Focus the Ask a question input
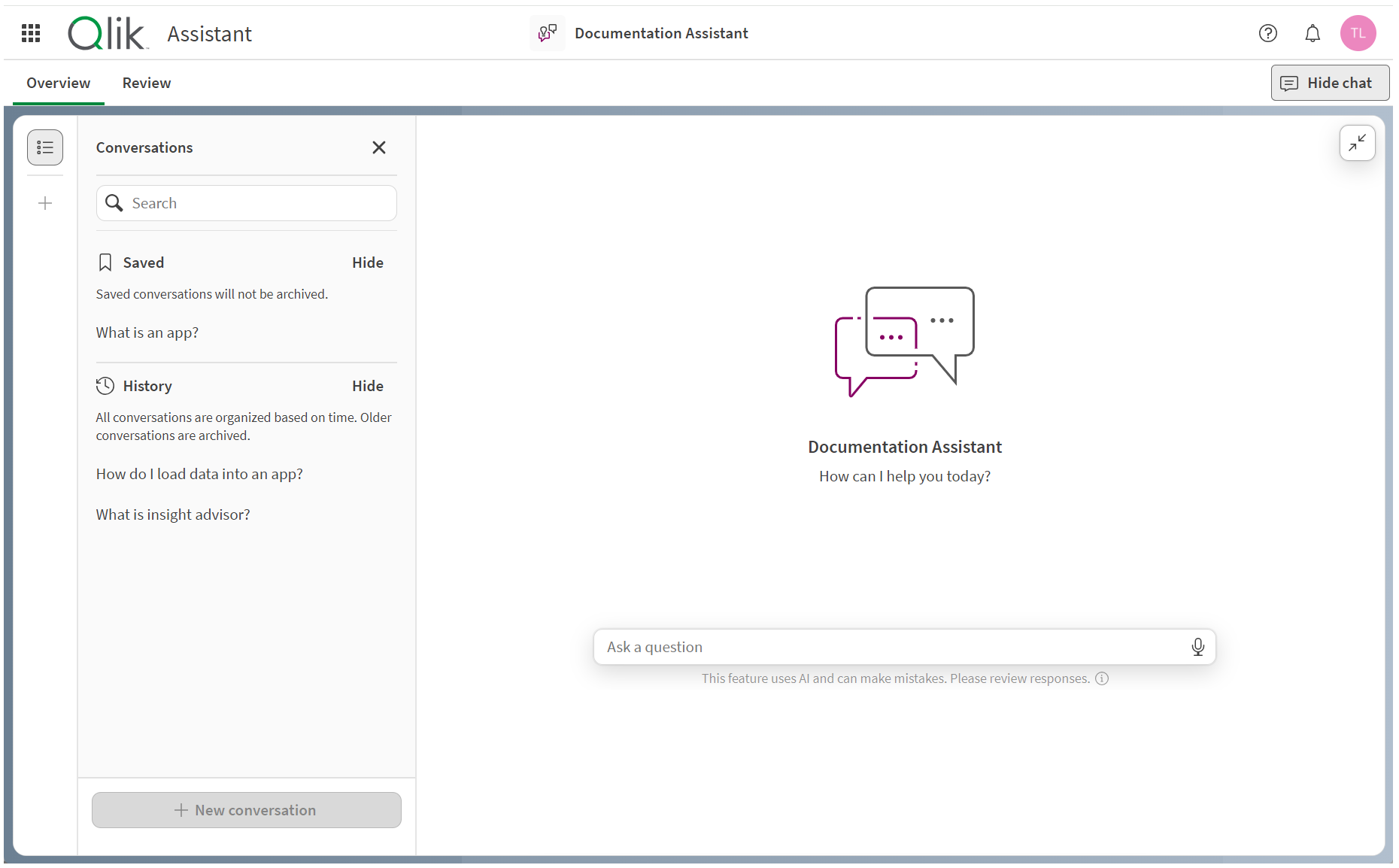The image size is (1399, 868). click(x=905, y=647)
